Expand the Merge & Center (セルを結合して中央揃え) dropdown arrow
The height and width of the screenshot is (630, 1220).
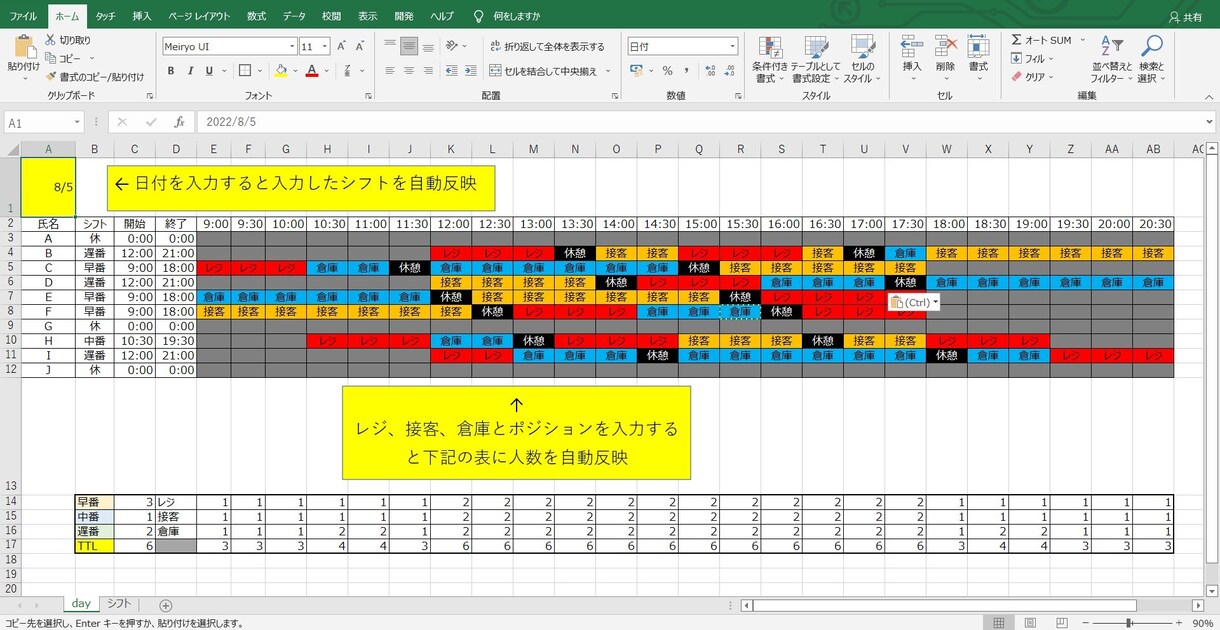click(x=606, y=71)
